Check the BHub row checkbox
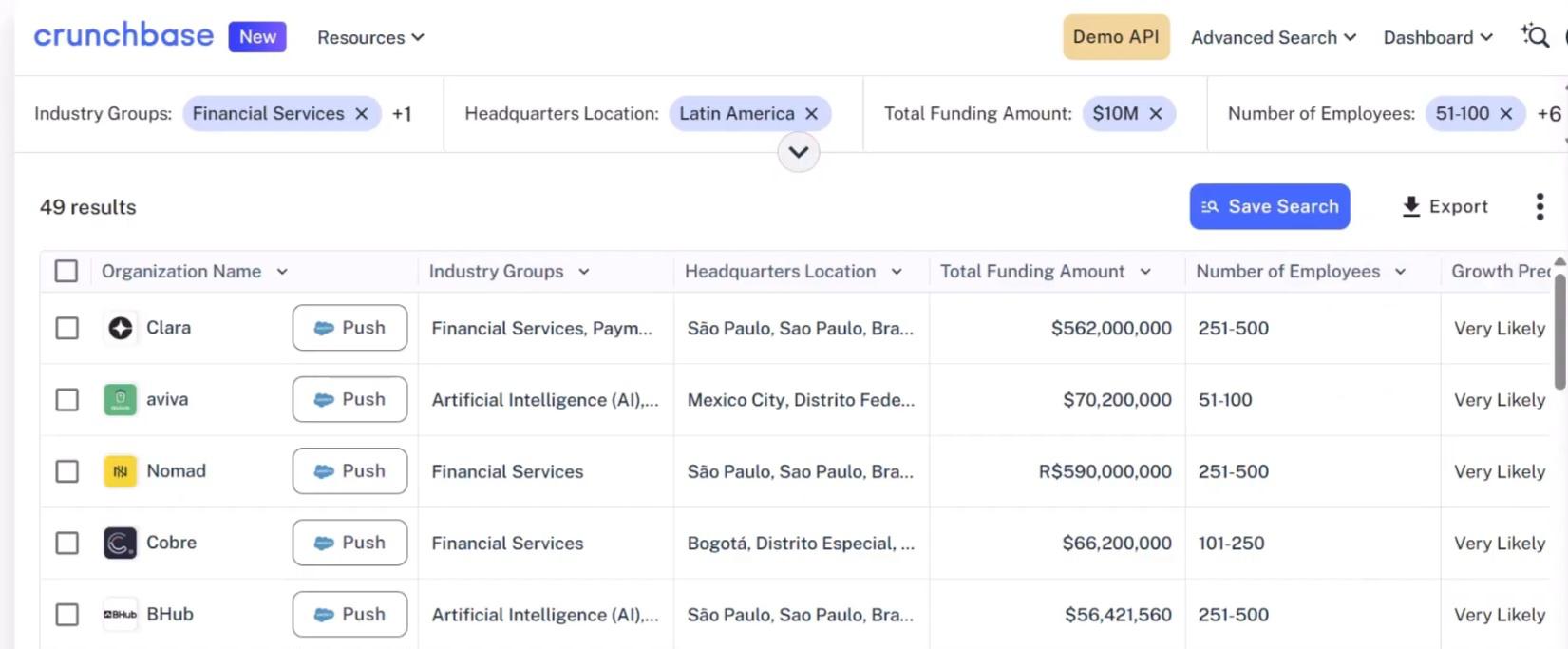 click(x=66, y=615)
